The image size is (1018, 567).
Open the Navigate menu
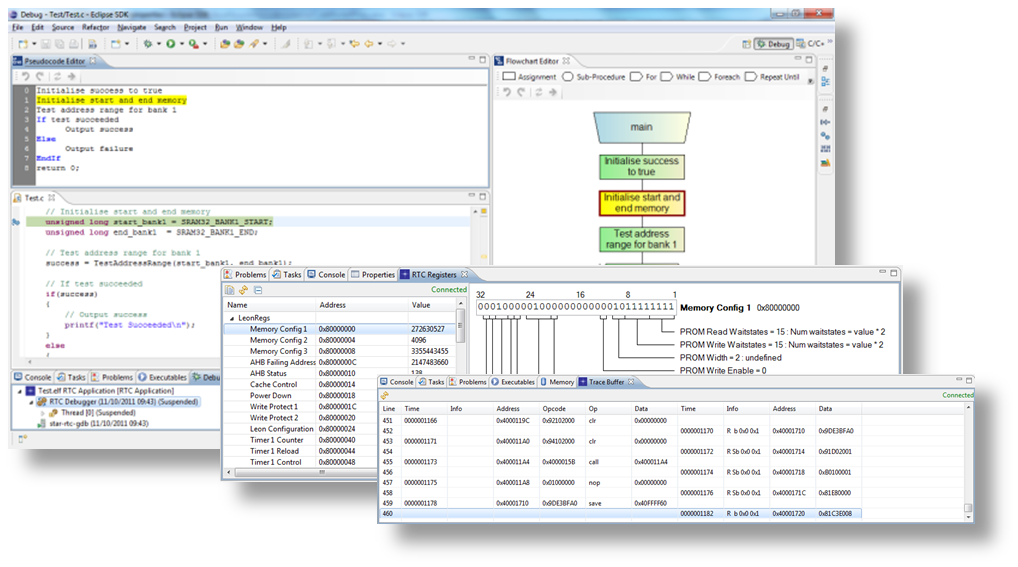[131, 28]
